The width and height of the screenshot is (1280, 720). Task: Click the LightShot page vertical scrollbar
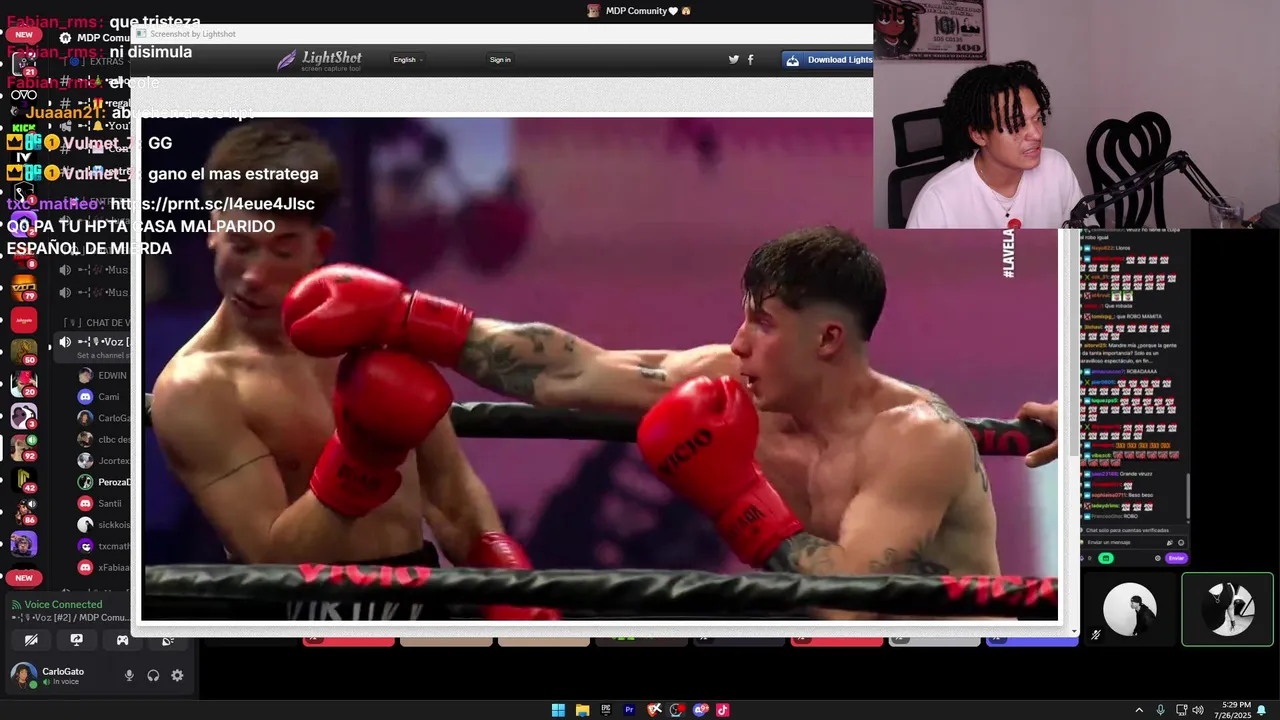click(1074, 340)
